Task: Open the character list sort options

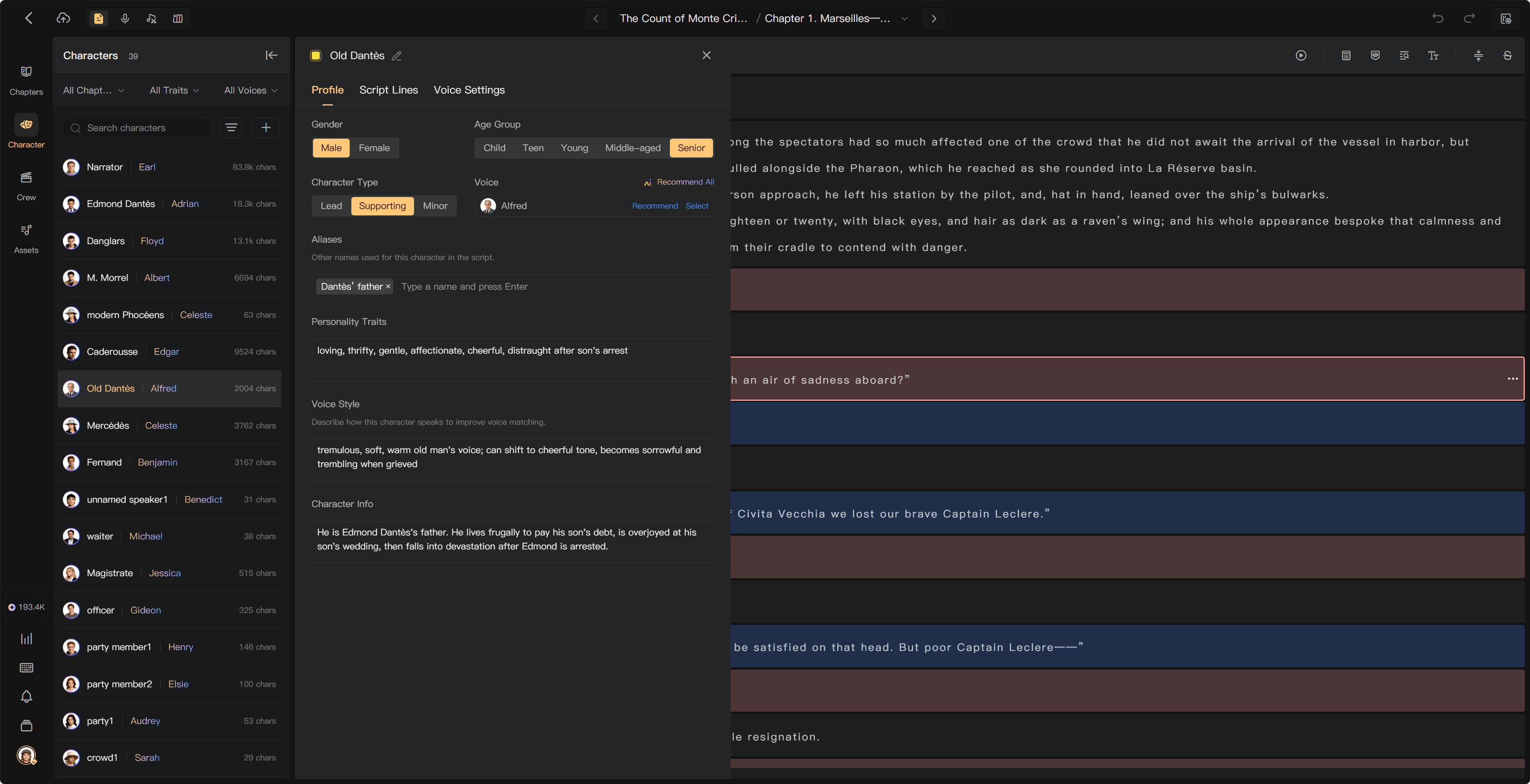Action: [x=231, y=128]
